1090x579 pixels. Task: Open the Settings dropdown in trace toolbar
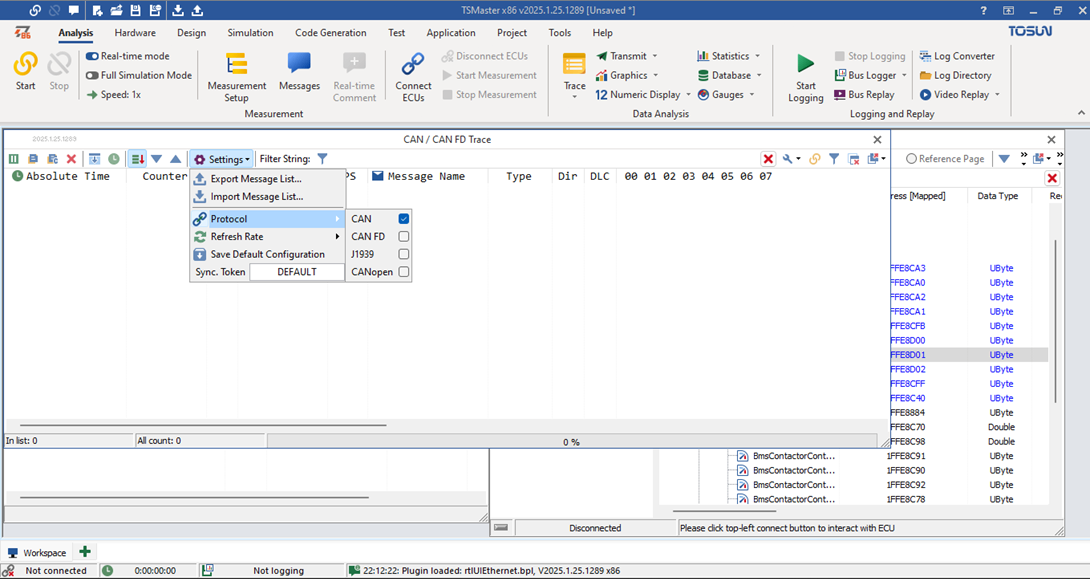pos(221,159)
